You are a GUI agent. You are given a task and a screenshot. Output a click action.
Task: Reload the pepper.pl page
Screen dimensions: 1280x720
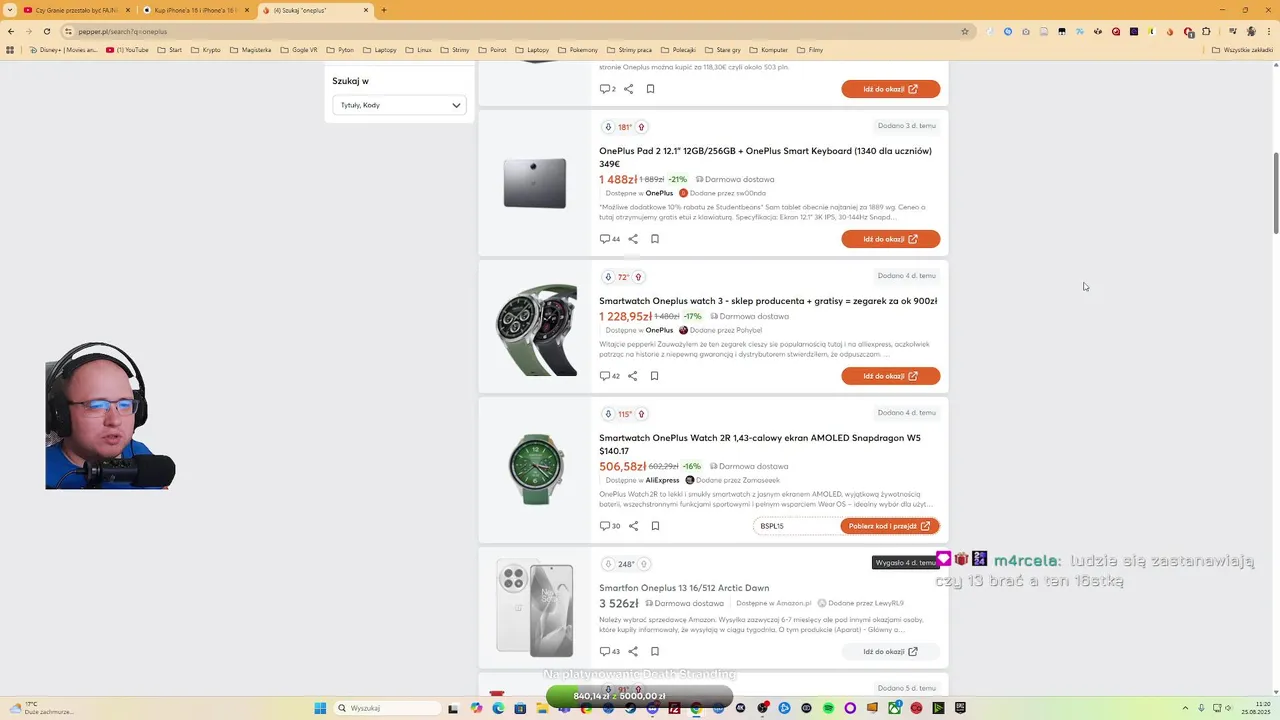(47, 31)
